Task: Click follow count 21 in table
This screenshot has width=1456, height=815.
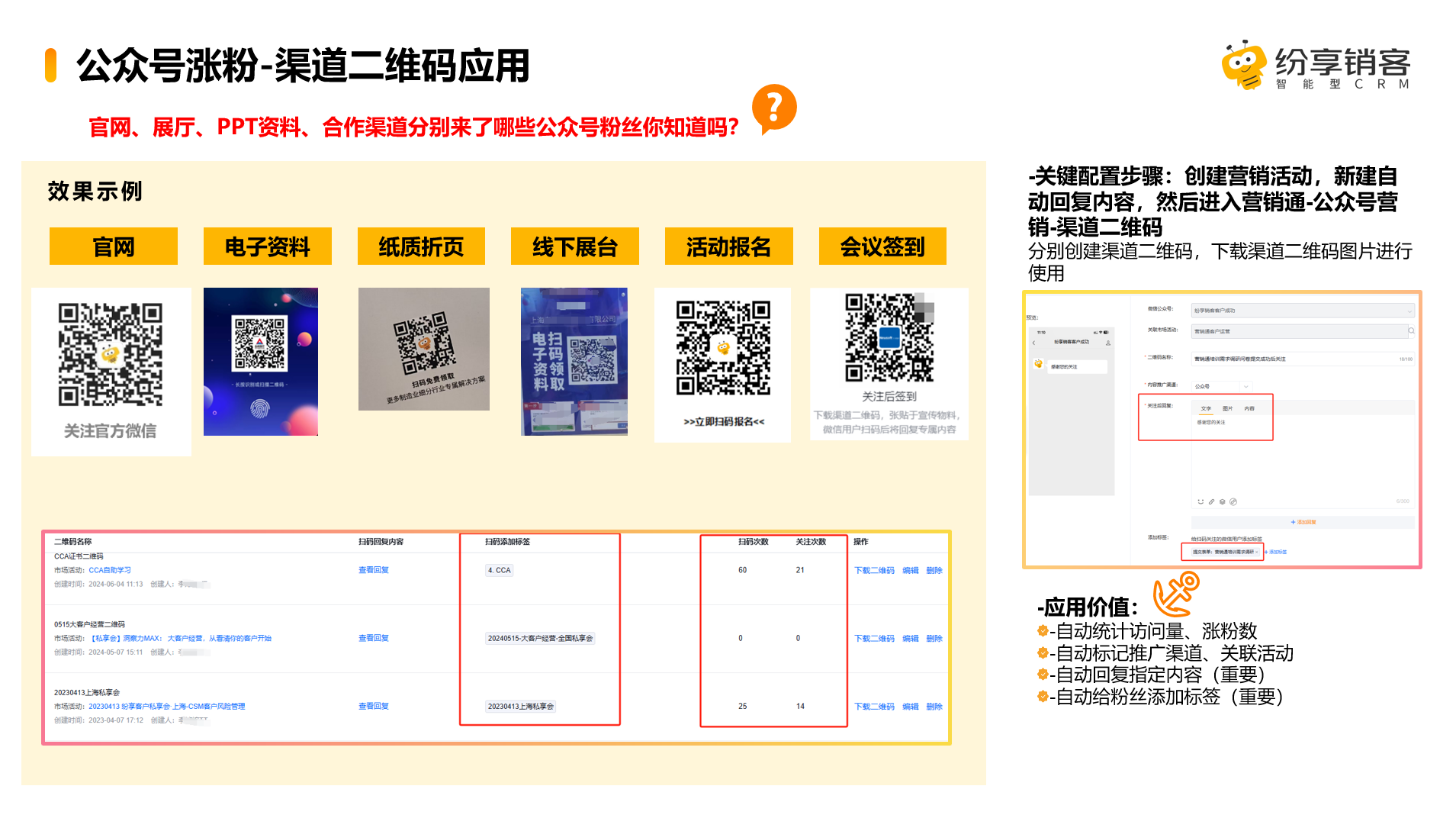Action: point(800,570)
